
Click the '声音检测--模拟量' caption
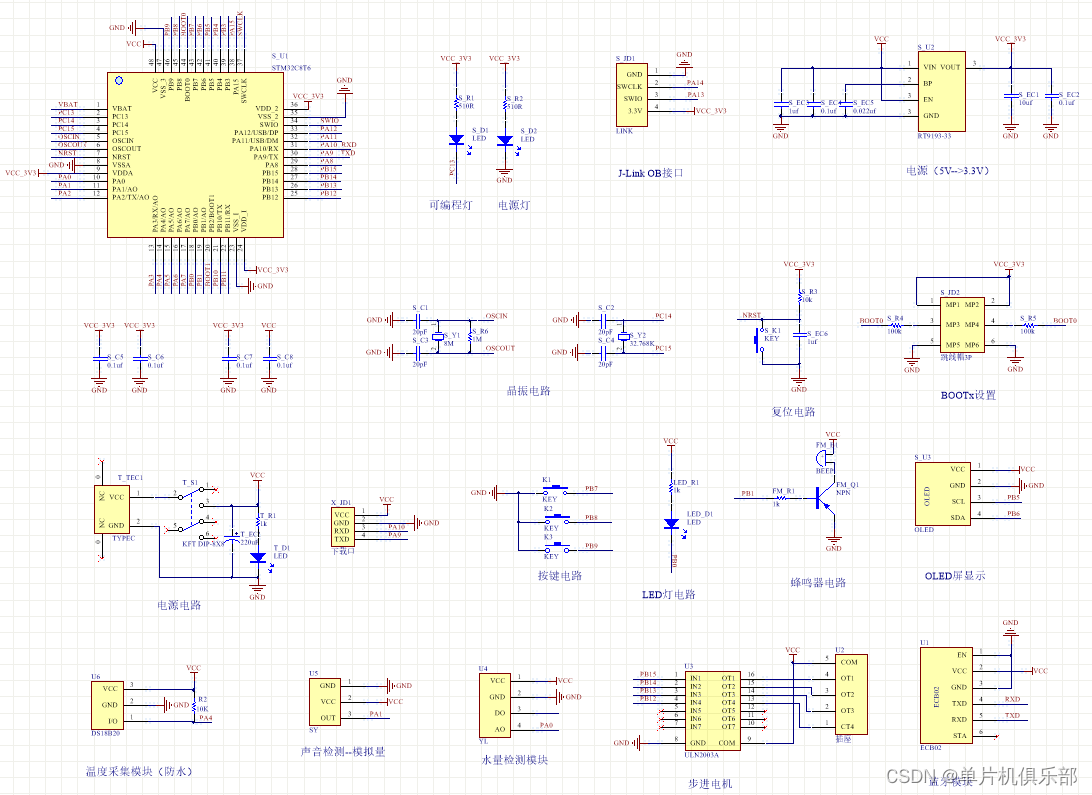tap(343, 751)
